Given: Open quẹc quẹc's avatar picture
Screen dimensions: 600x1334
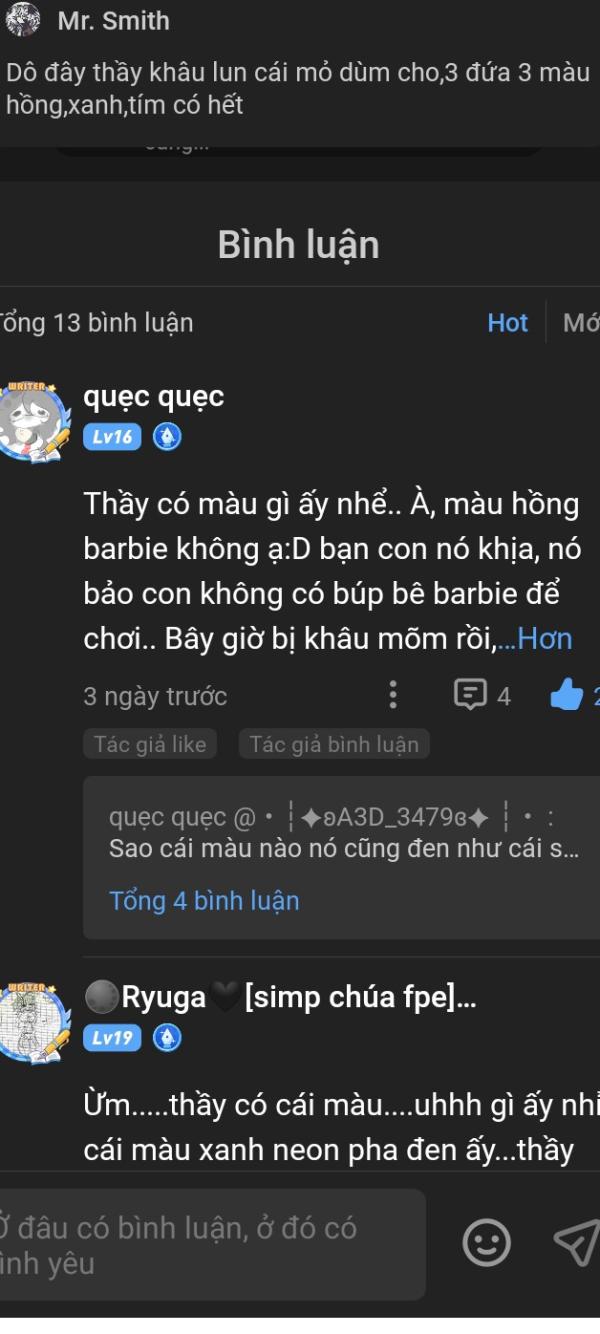Looking at the screenshot, I should pos(33,421).
